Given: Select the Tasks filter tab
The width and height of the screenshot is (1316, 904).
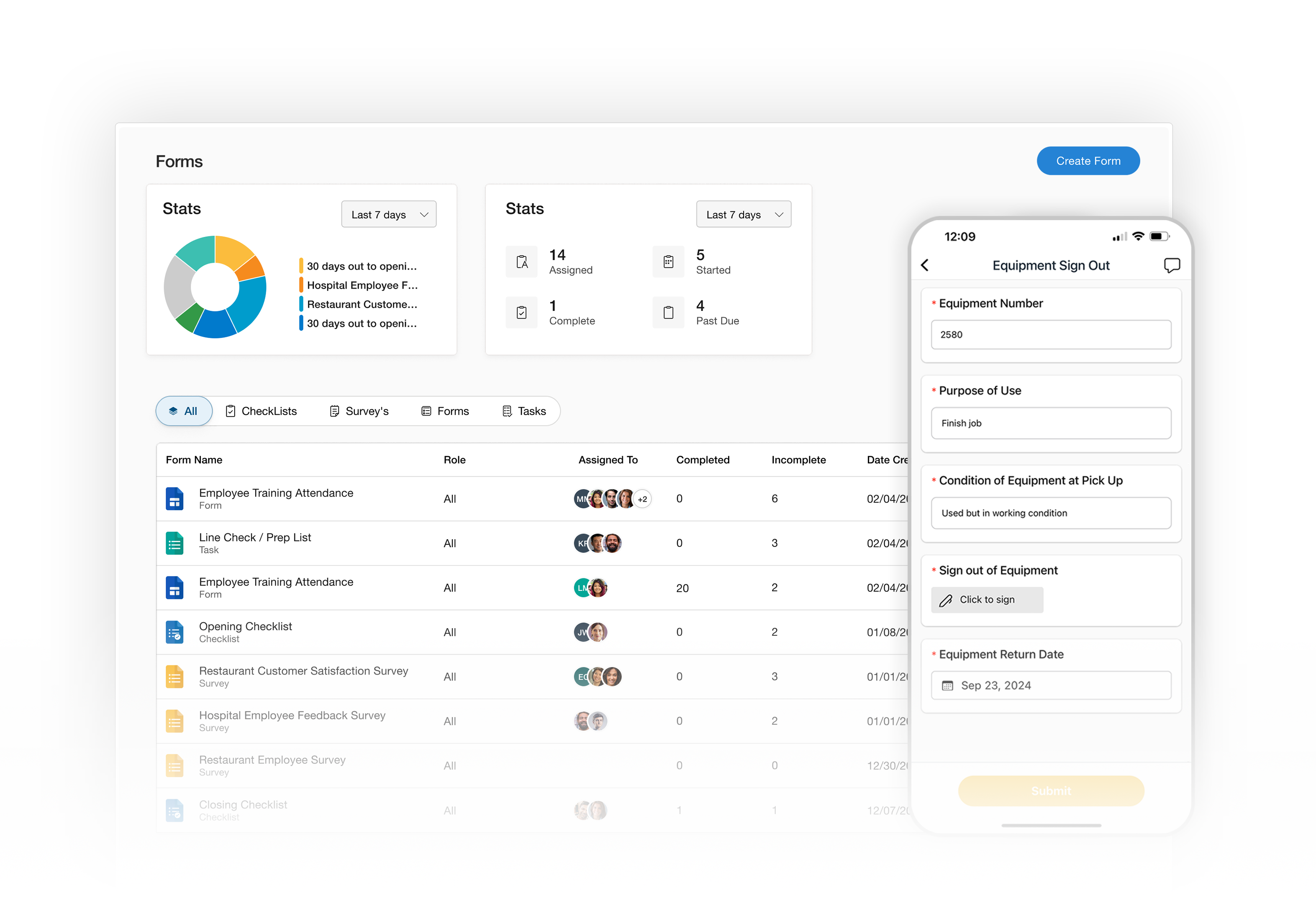Looking at the screenshot, I should pyautogui.click(x=524, y=411).
